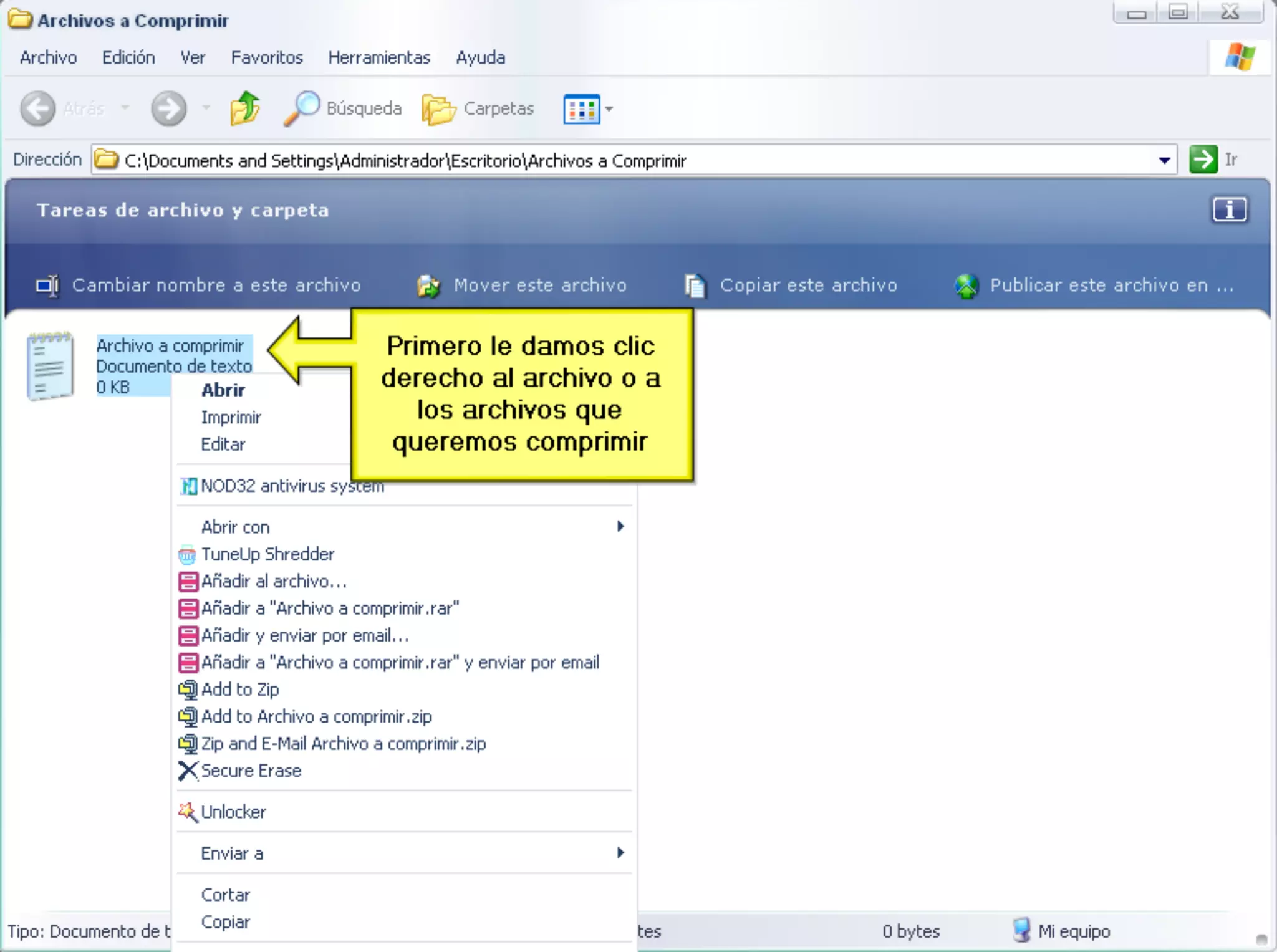Click inside the Dirección address field
The width and height of the screenshot is (1277, 952).
point(624,161)
